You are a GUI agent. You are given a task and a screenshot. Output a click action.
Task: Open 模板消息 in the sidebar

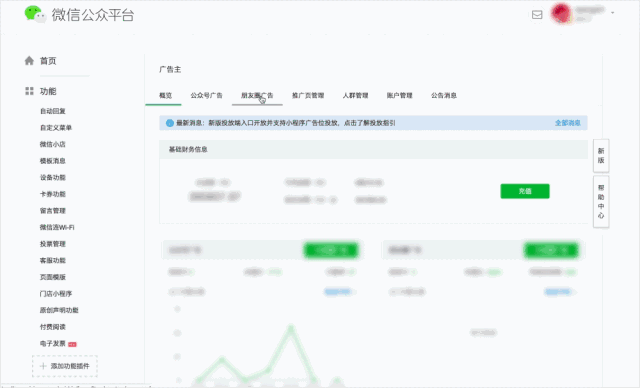53,161
